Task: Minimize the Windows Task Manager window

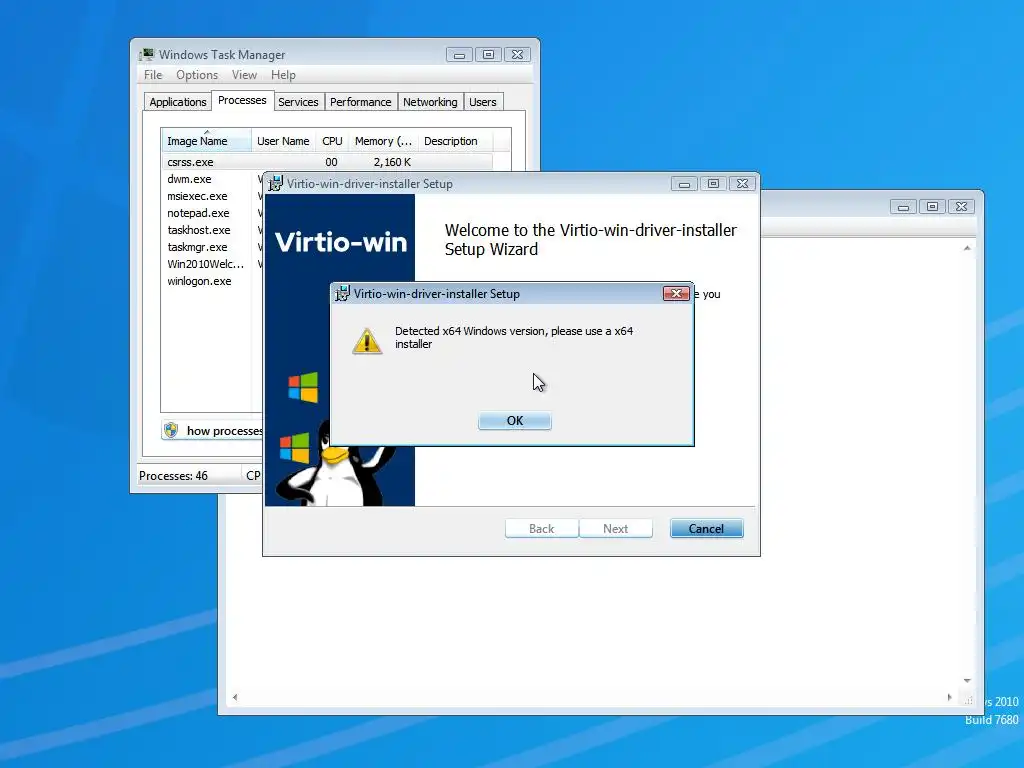Action: [459, 55]
